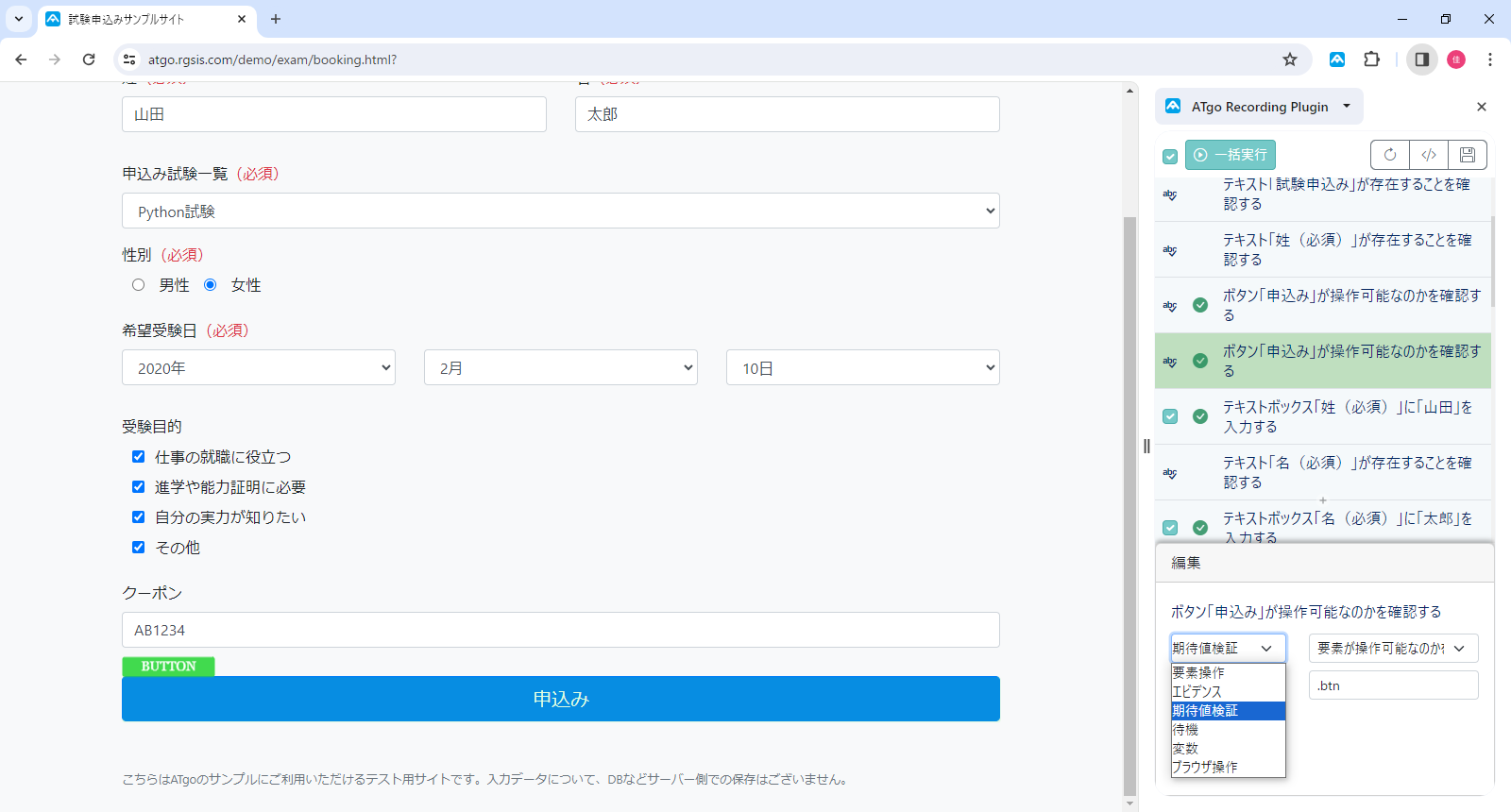Image resolution: width=1511 pixels, height=812 pixels.
Task: View site information icon in address bar
Action: (130, 59)
